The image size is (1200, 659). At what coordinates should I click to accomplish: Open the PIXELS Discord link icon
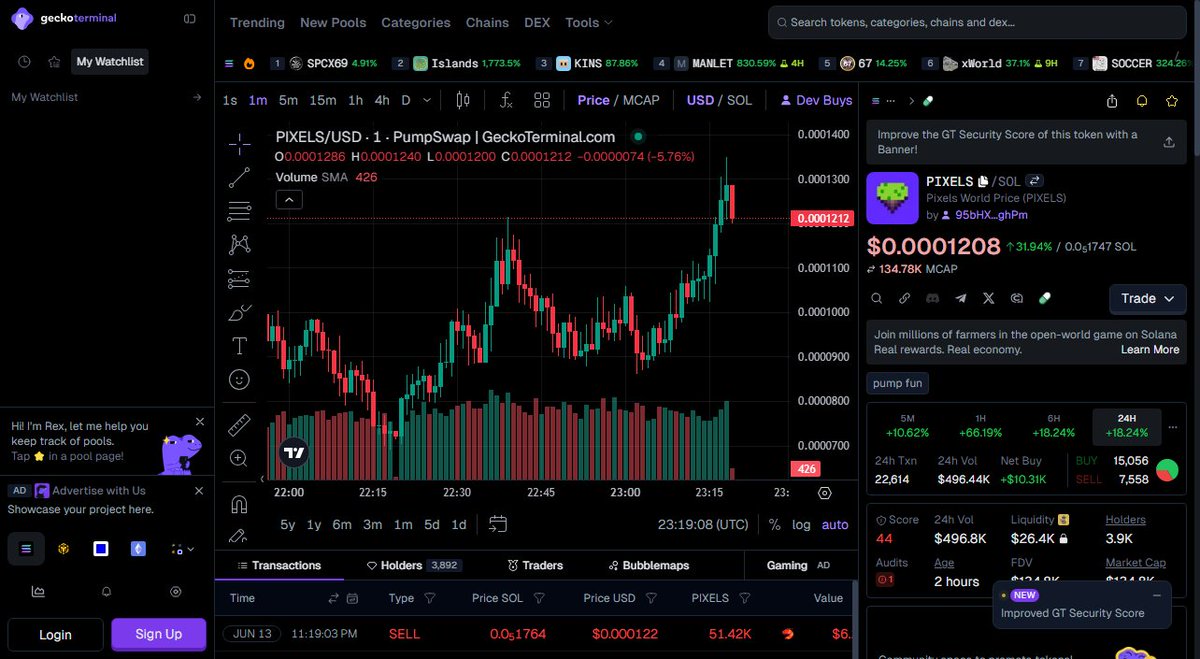[x=933, y=298]
